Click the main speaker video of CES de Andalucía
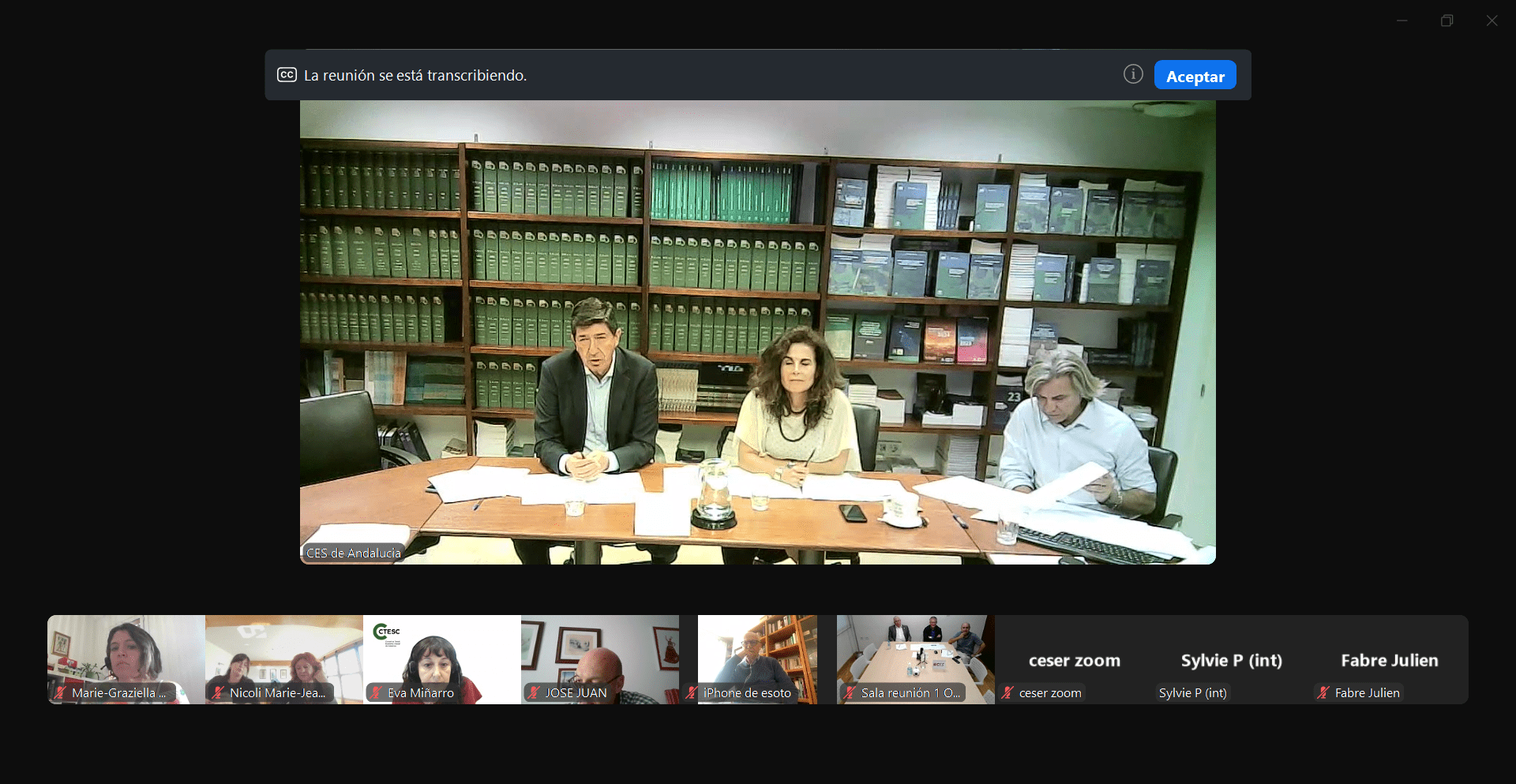Viewport: 1516px width, 784px height. click(757, 332)
